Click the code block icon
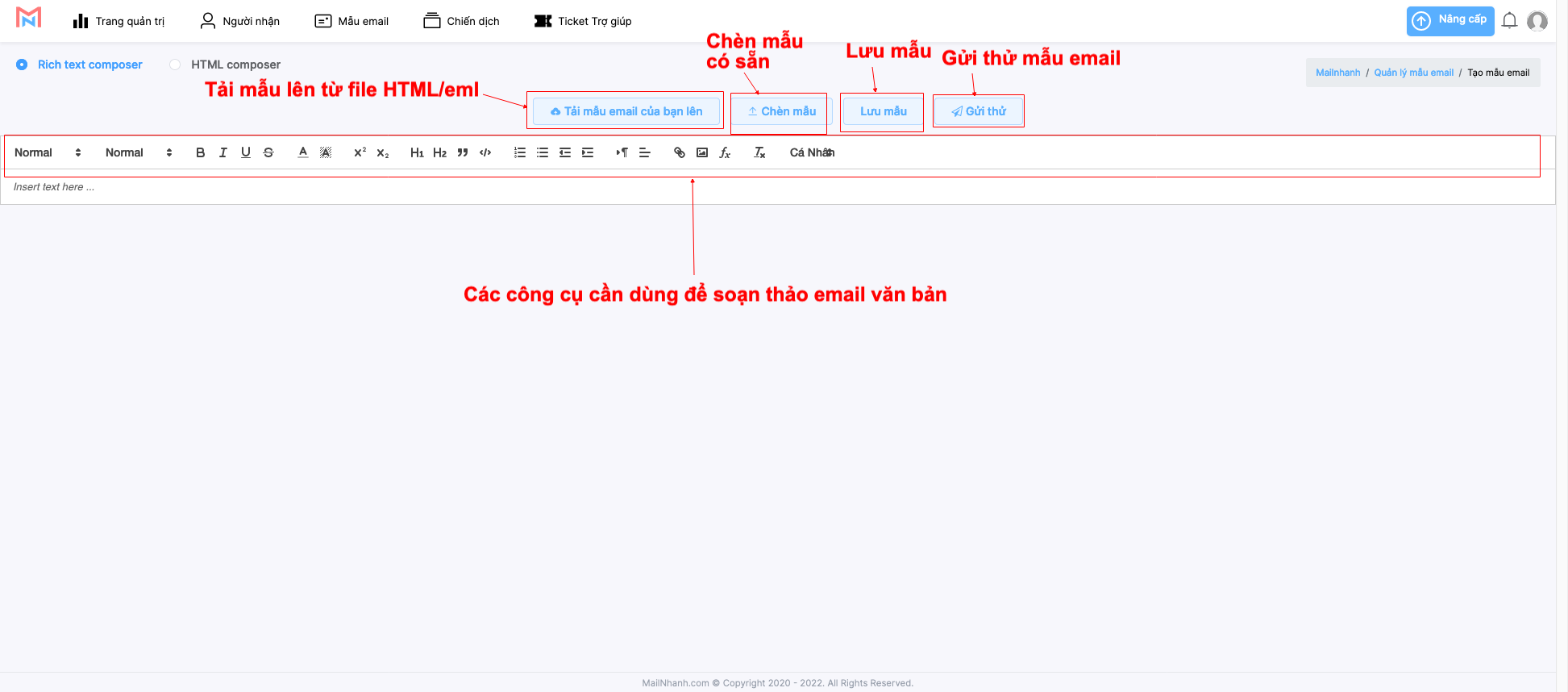Screen dimensions: 1568x692 (x=485, y=152)
